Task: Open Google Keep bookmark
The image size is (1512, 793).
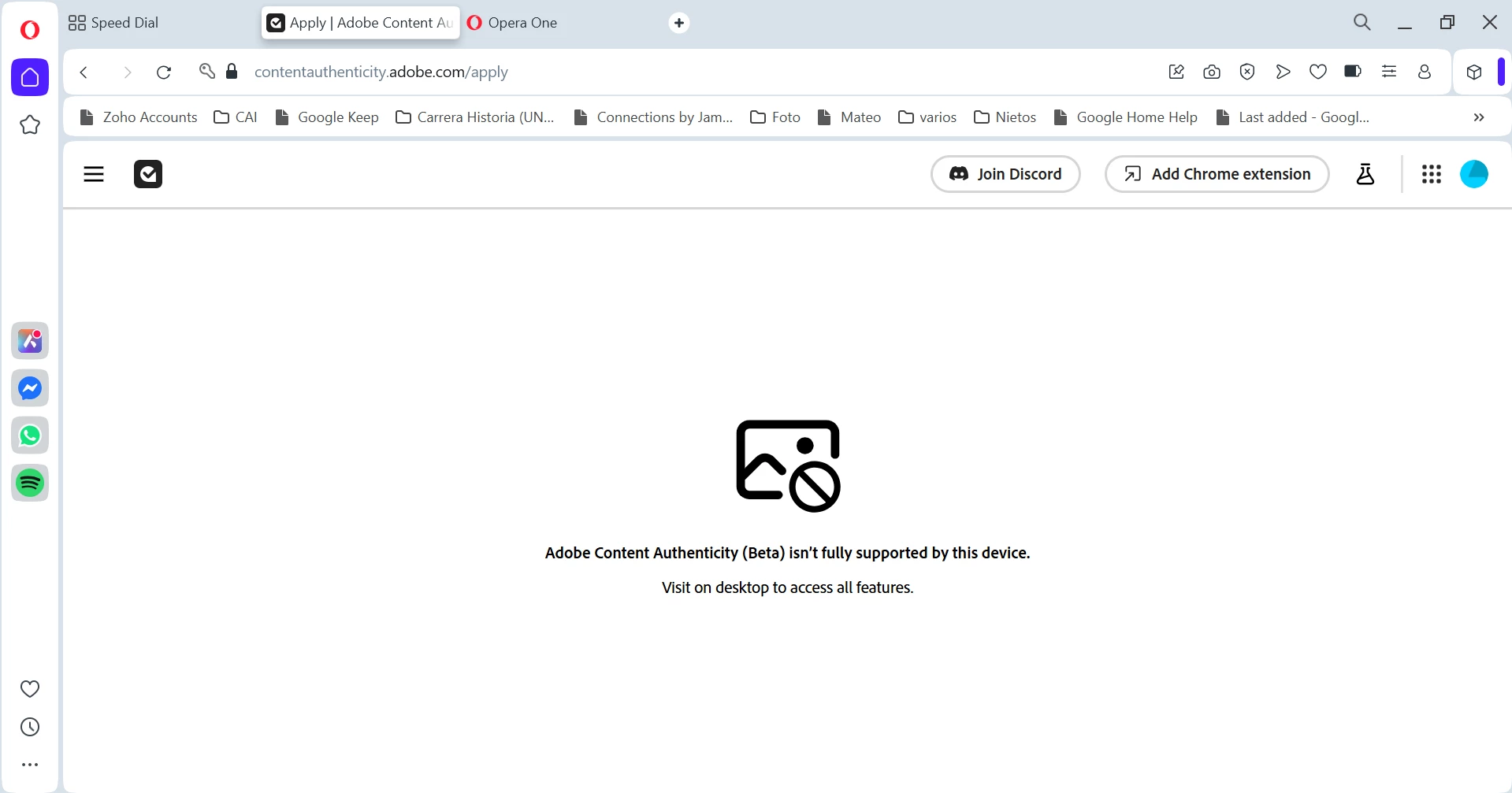Action: point(327,117)
